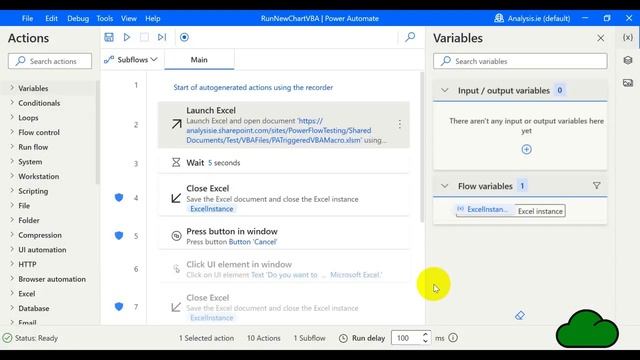Screen dimensions: 640x360
Task: Switch to the Main subflow tab
Action: [199, 60]
